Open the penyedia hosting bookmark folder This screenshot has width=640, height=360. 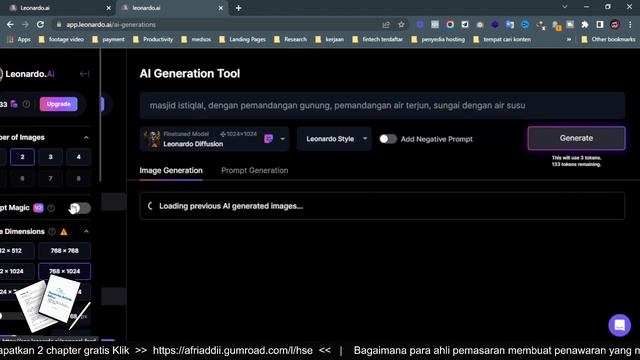pos(438,39)
